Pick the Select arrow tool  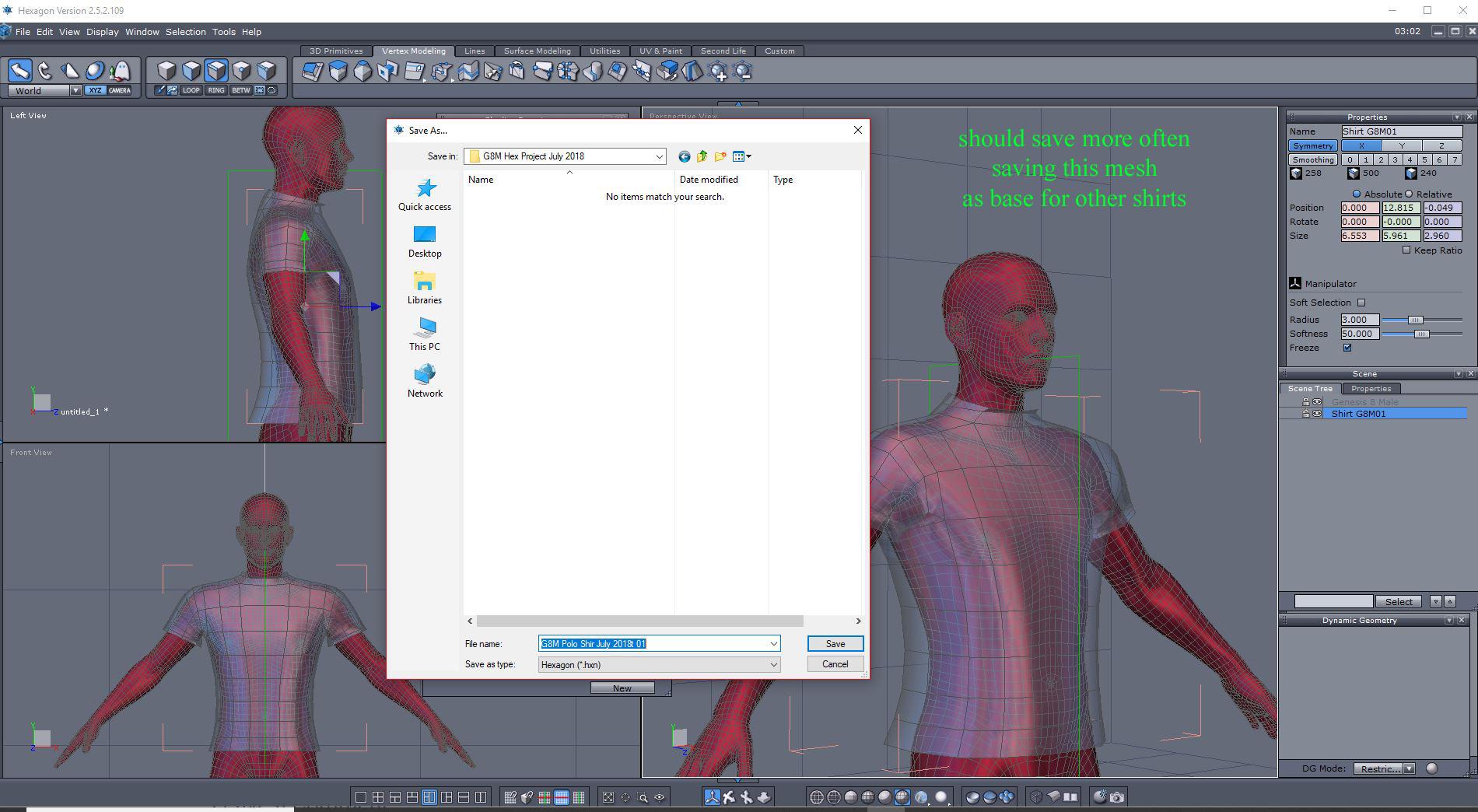coord(20,71)
